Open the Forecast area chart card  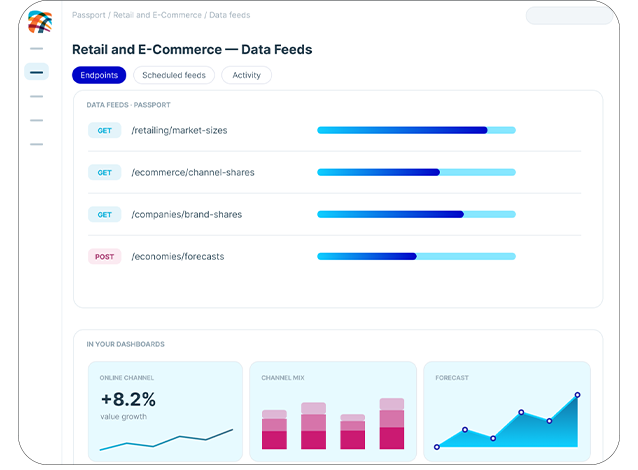[507, 411]
